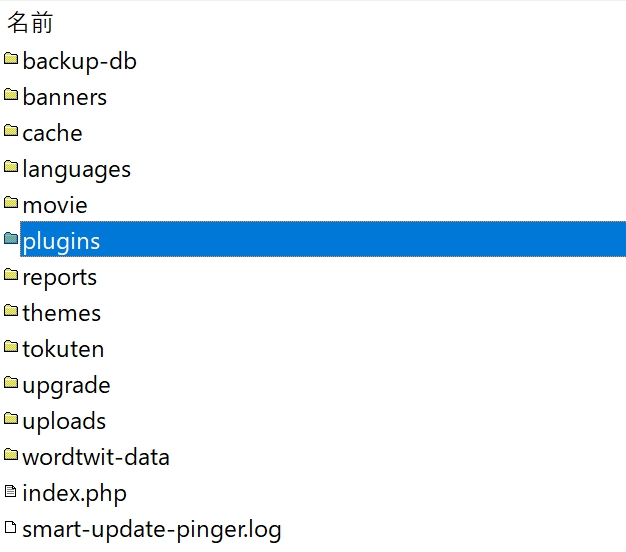Select the smart-update-pinger.log file name
626x552 pixels.
click(152, 530)
